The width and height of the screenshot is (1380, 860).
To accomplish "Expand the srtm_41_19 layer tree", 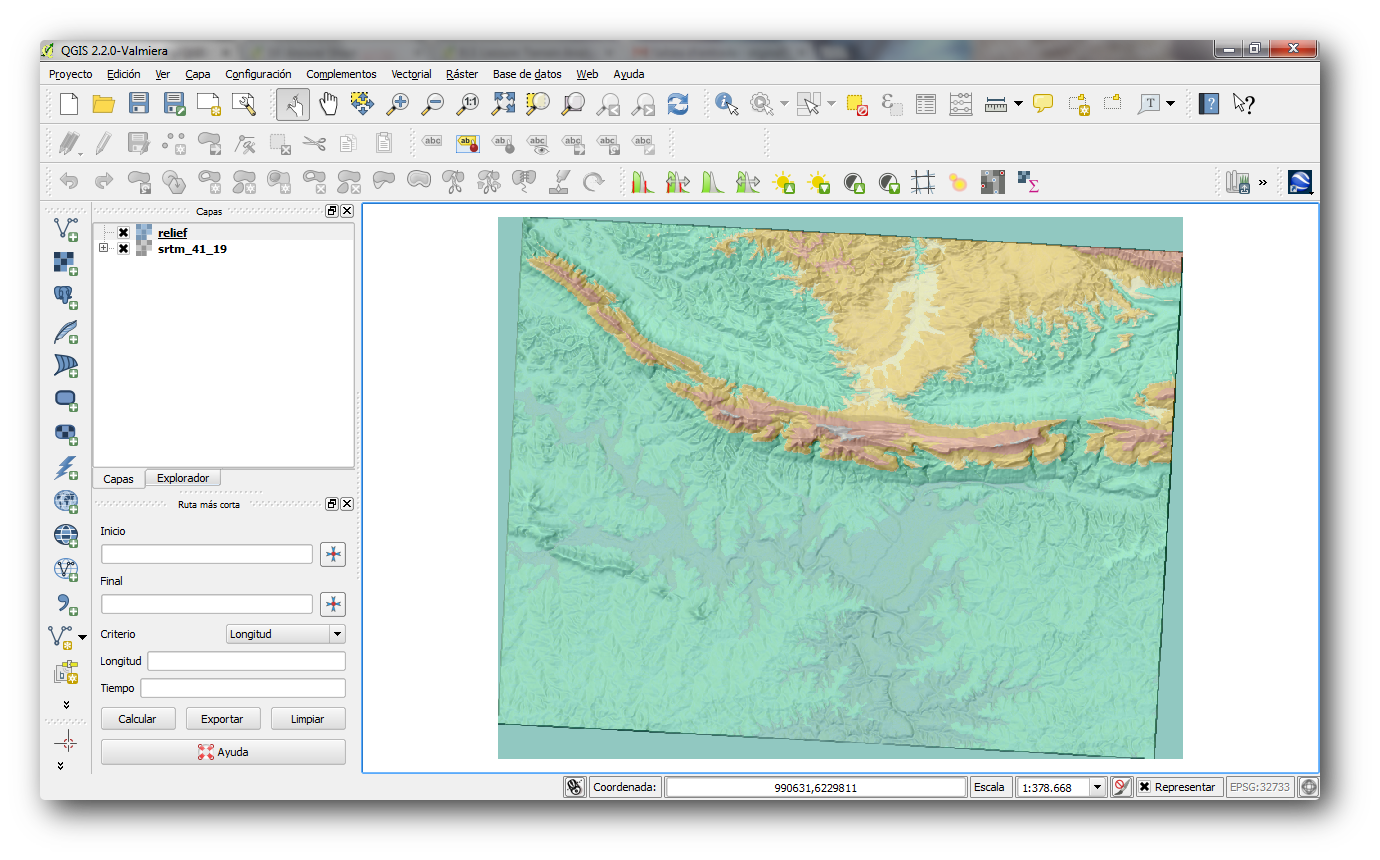I will click(104, 248).
